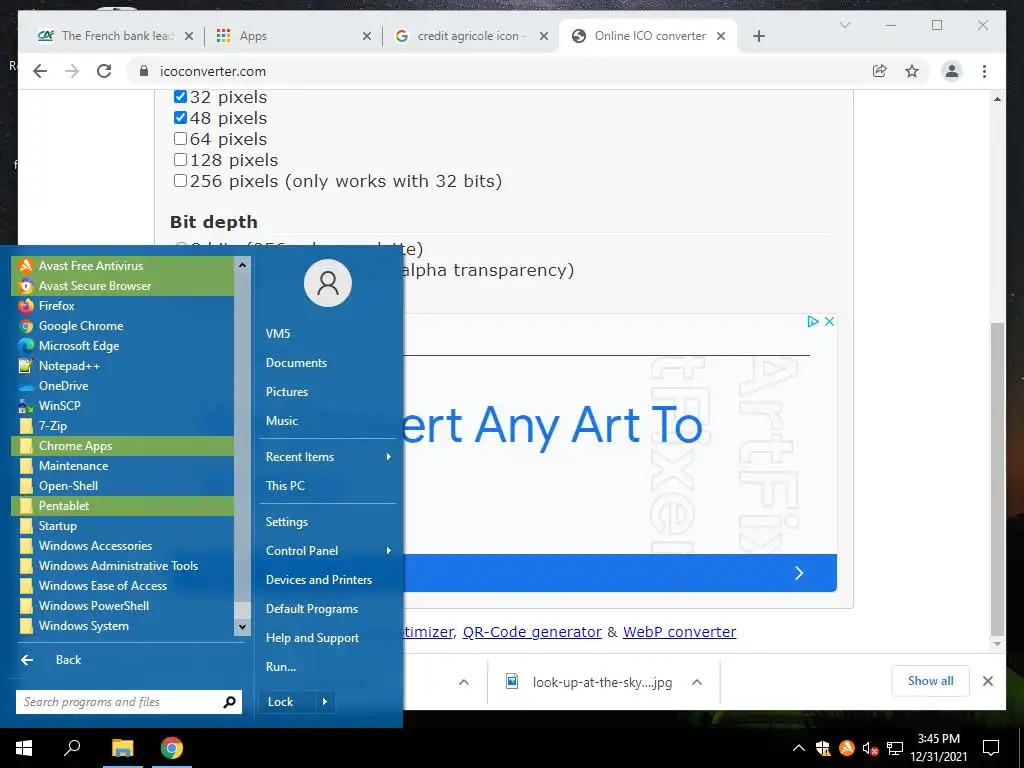Open the Pentablet folder
This screenshot has height=768, width=1024.
tap(122, 506)
